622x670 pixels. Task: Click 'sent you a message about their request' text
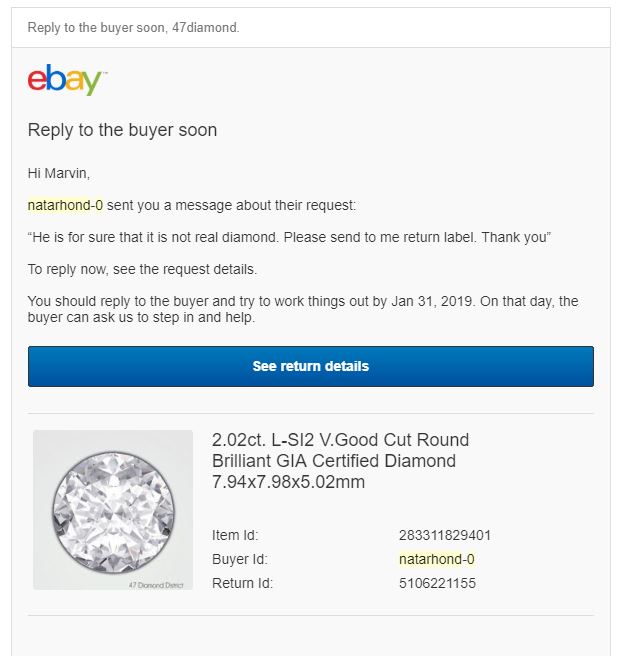click(x=231, y=206)
